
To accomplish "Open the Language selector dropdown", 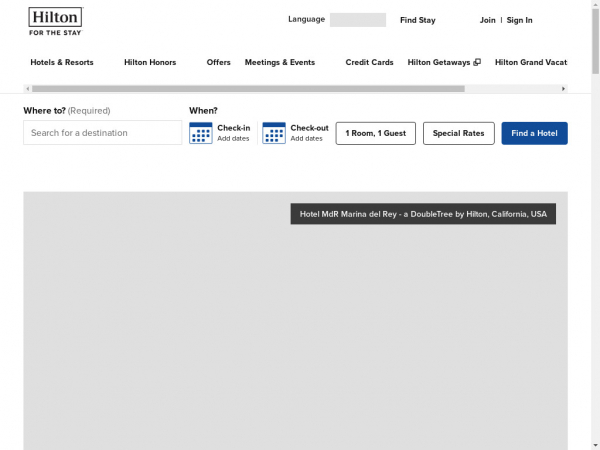I will click(x=358, y=20).
